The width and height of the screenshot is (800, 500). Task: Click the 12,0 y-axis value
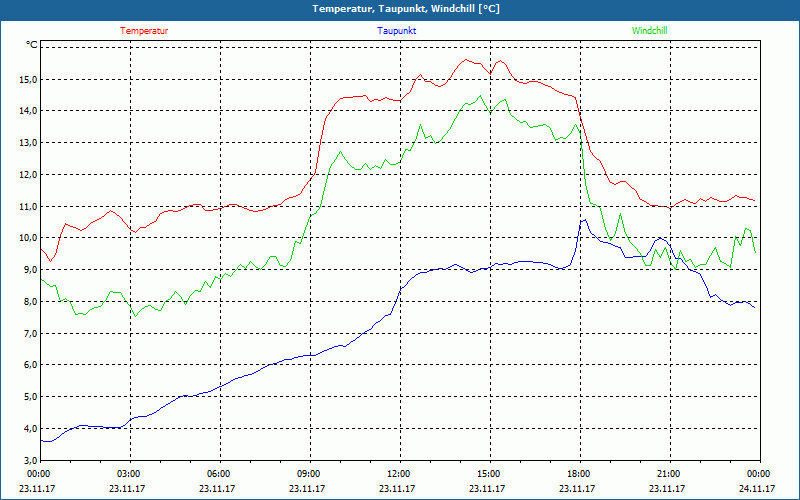[28, 174]
